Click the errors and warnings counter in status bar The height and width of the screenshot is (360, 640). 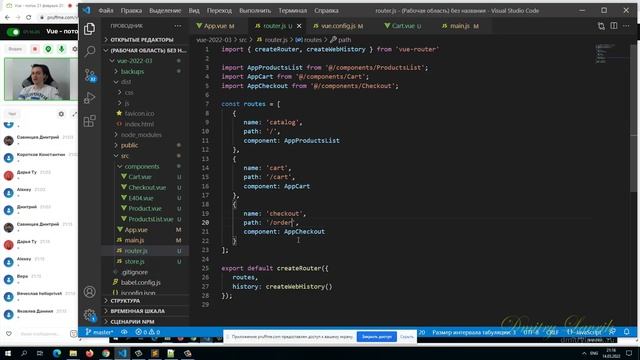click(148, 332)
